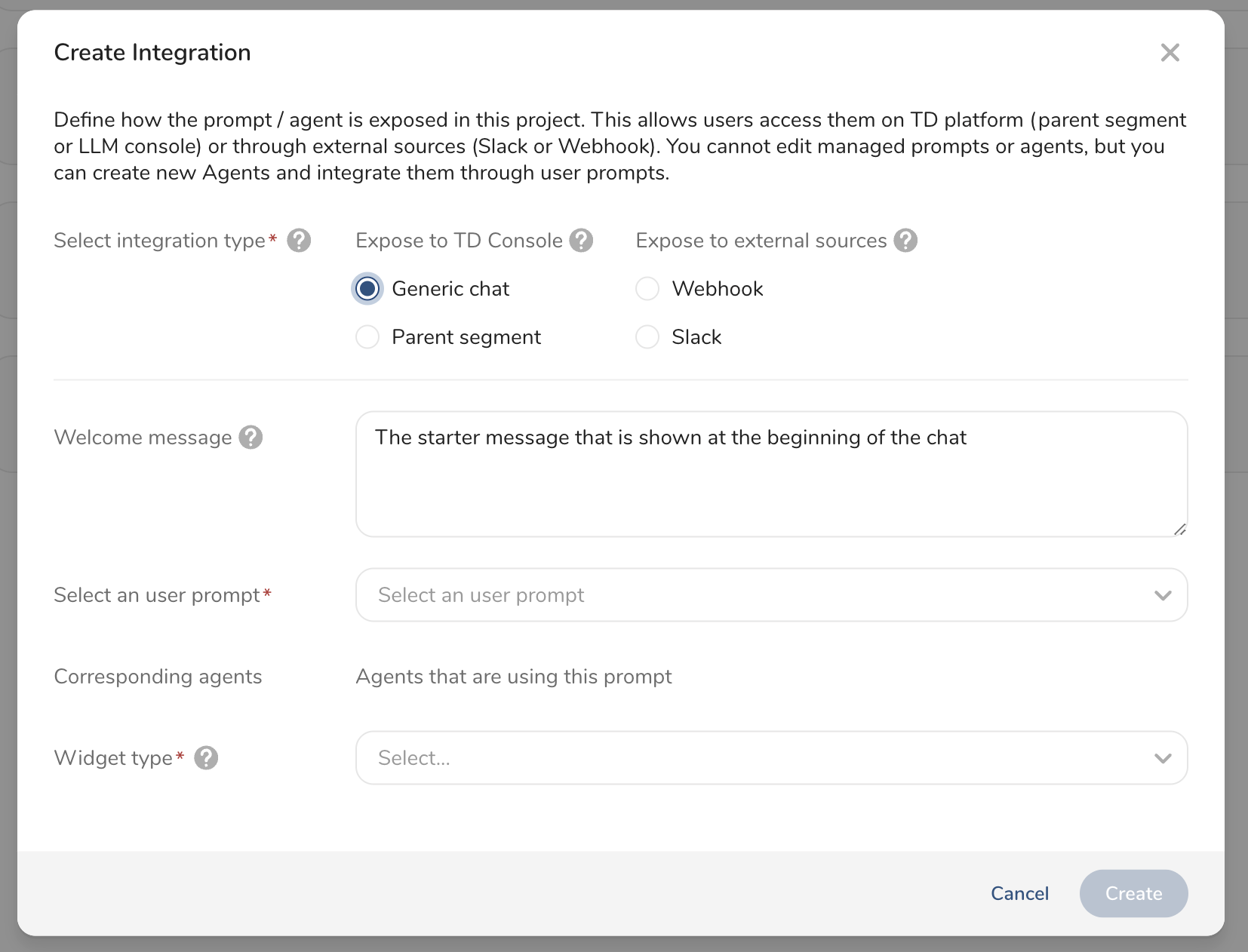Select the Generic chat radio option
The width and height of the screenshot is (1248, 952).
[367, 289]
